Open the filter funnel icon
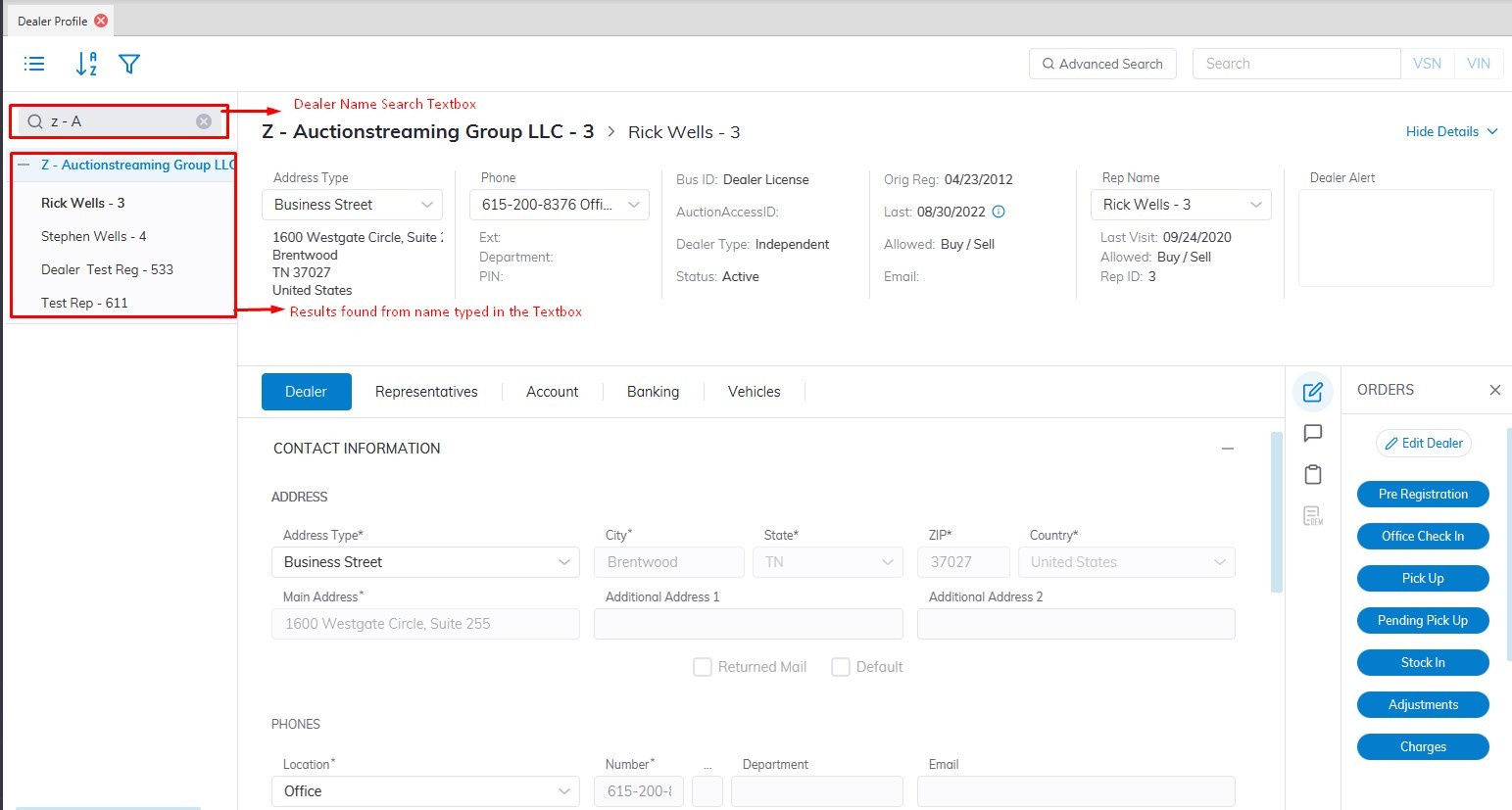Viewport: 1512px width, 810px height. click(x=129, y=64)
